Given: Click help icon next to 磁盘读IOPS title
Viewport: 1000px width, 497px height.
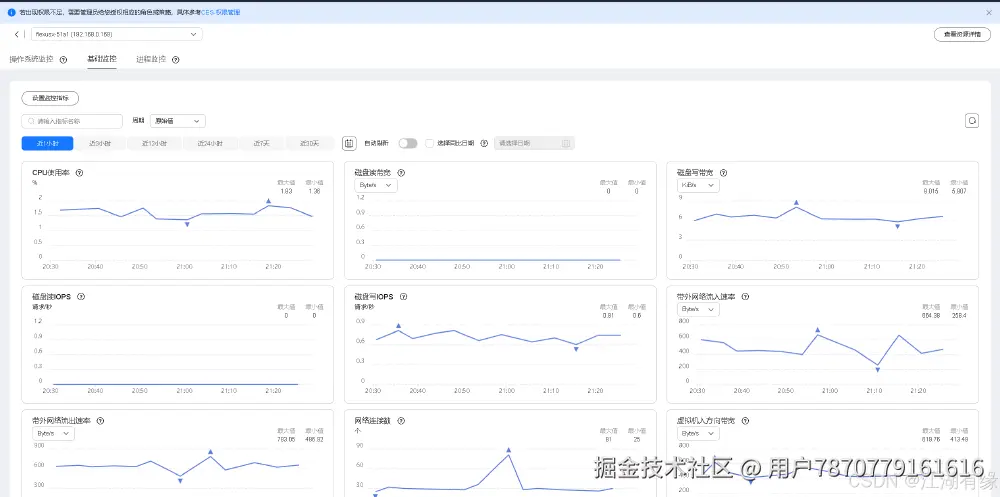Looking at the screenshot, I should pyautogui.click(x=81, y=297).
